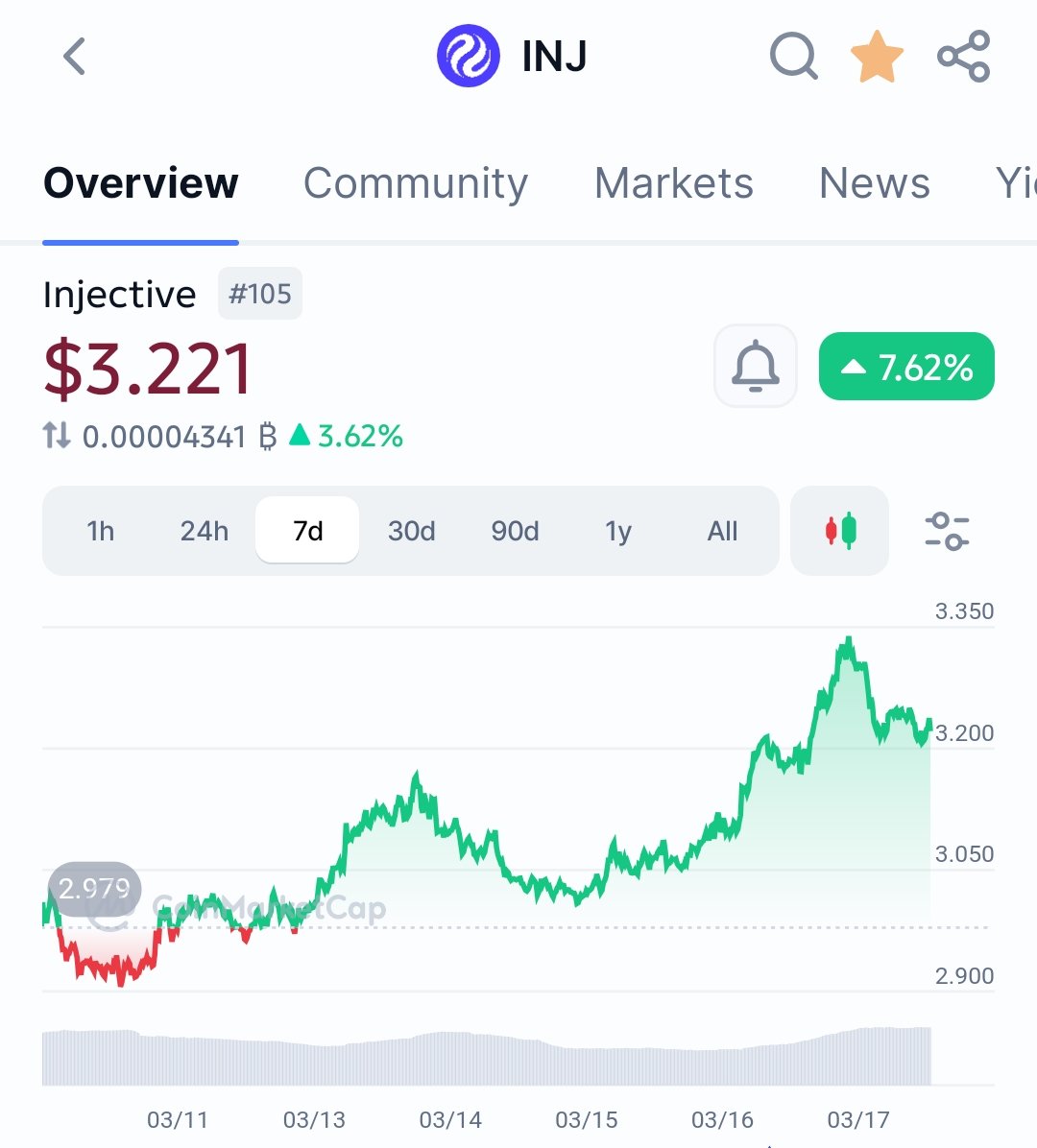Viewport: 1037px width, 1148px height.
Task: Open chart settings sliders icon
Action: [x=947, y=531]
